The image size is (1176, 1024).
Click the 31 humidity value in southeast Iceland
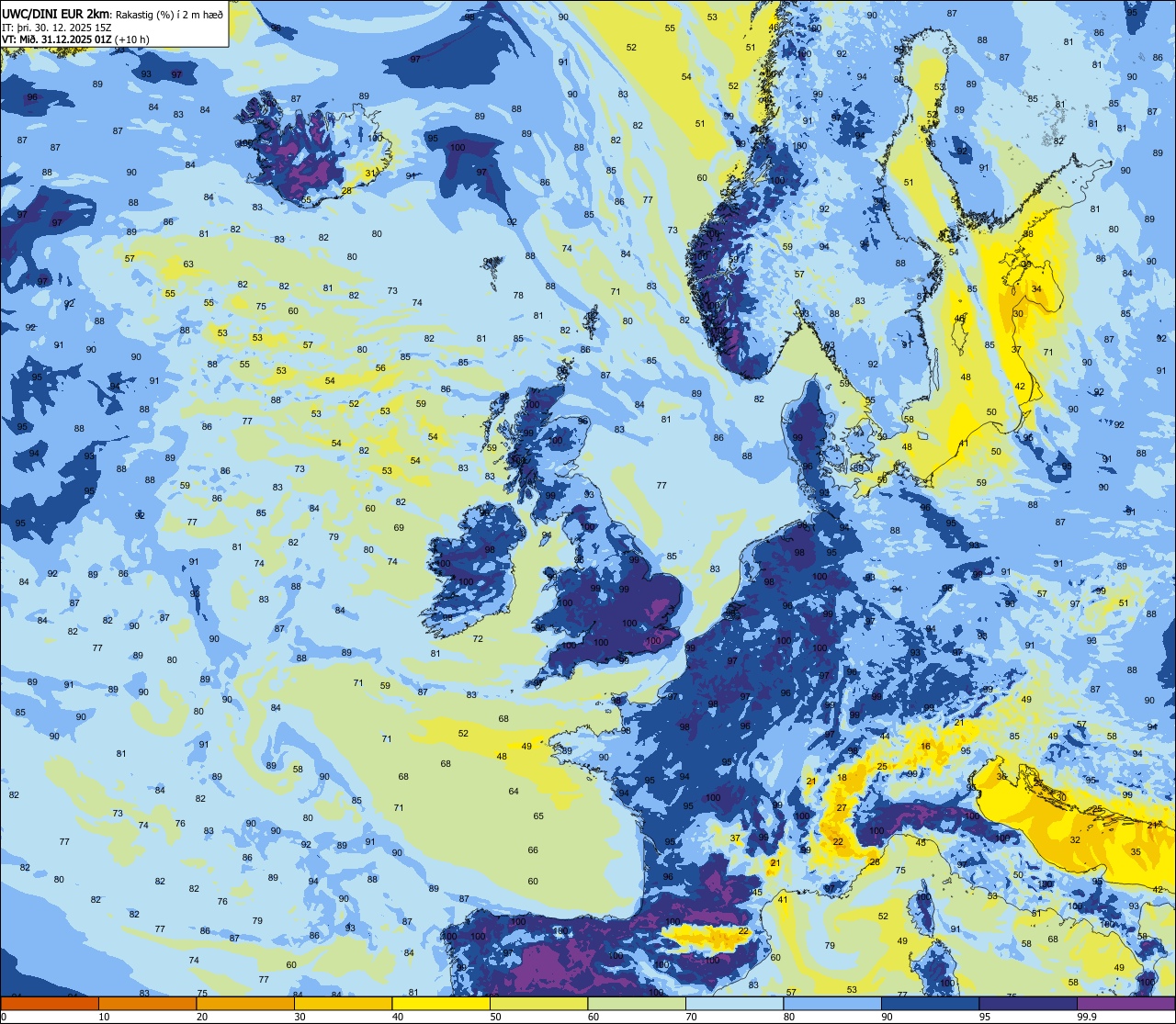(370, 173)
